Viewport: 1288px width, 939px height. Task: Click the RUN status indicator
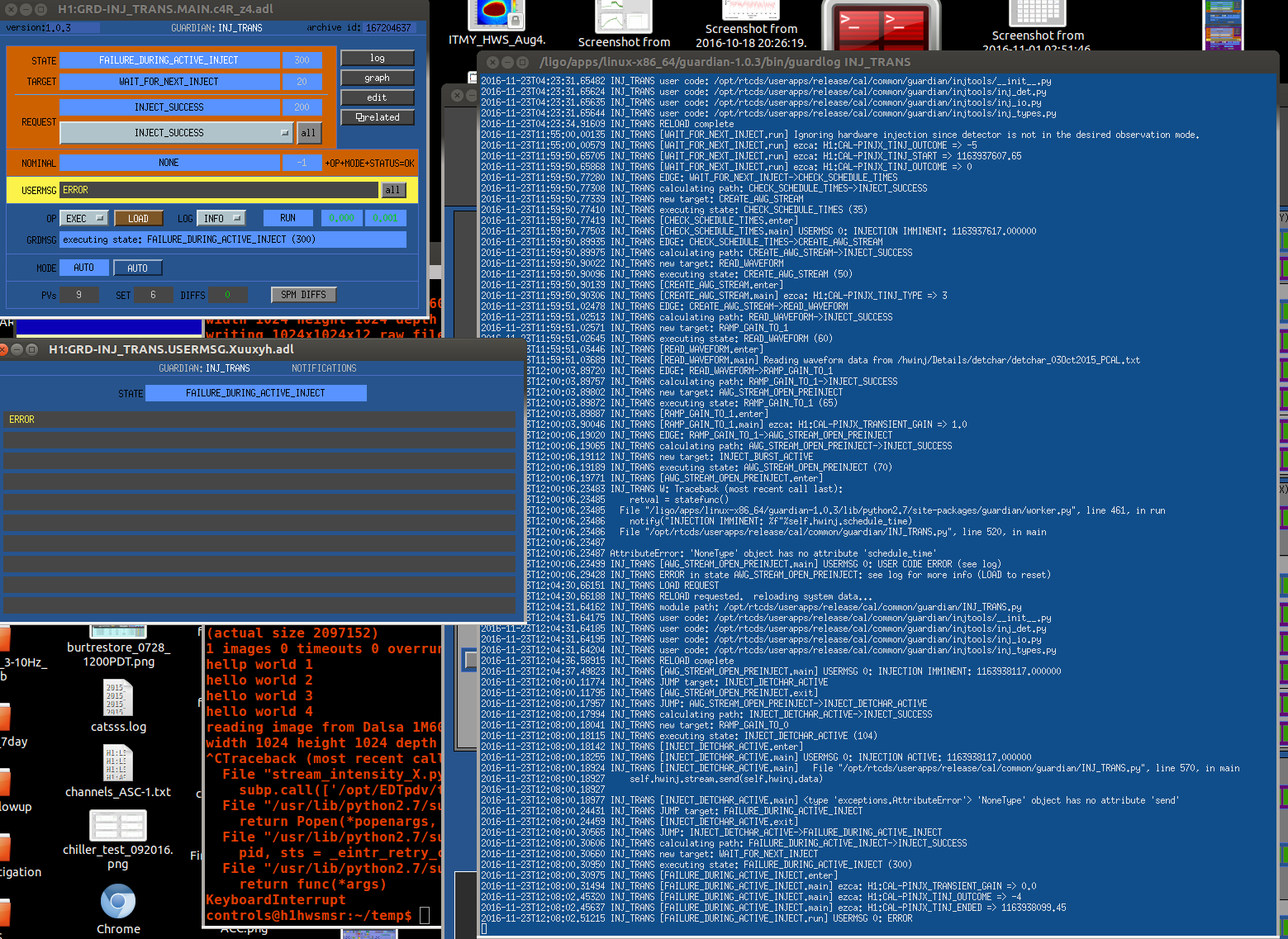tap(288, 218)
